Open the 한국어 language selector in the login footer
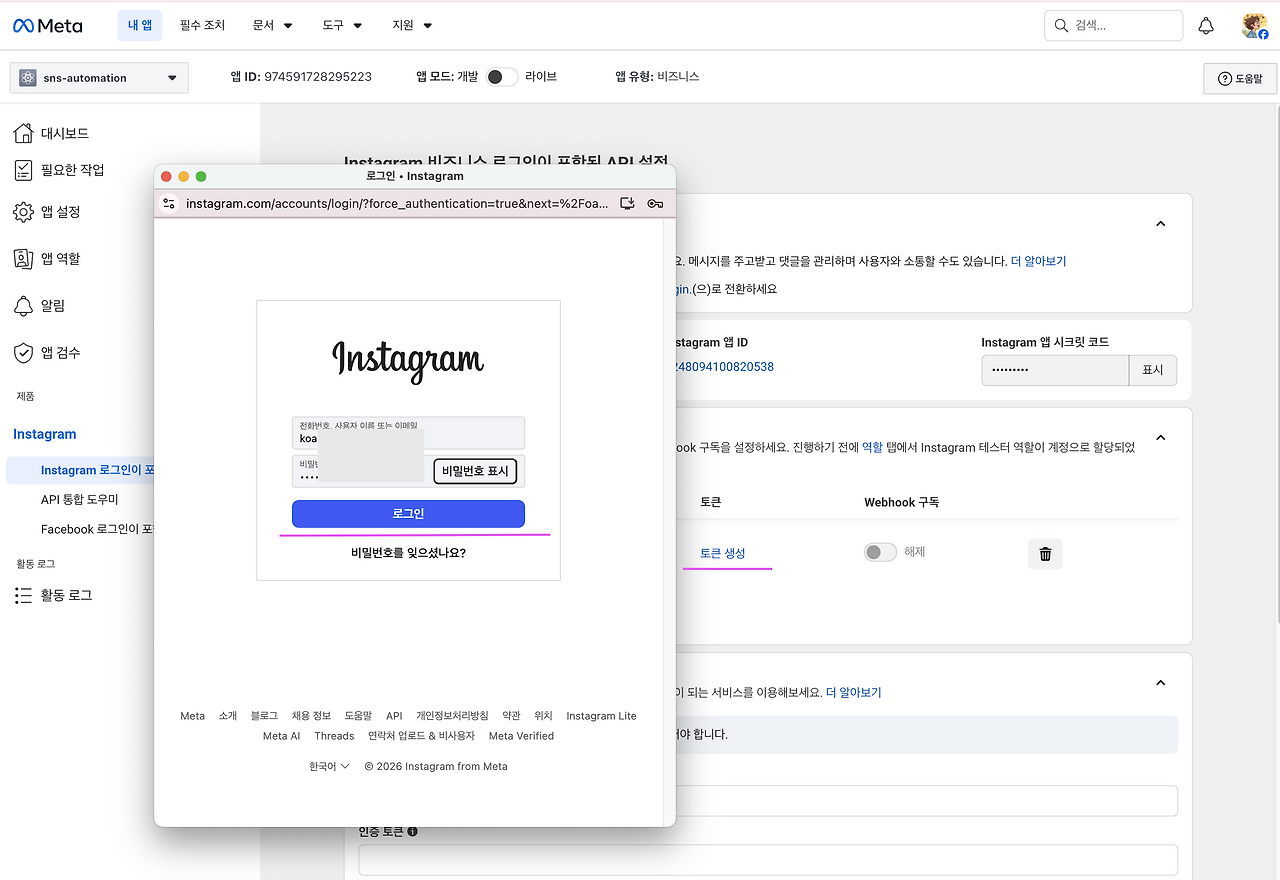1280x880 pixels. tap(329, 765)
